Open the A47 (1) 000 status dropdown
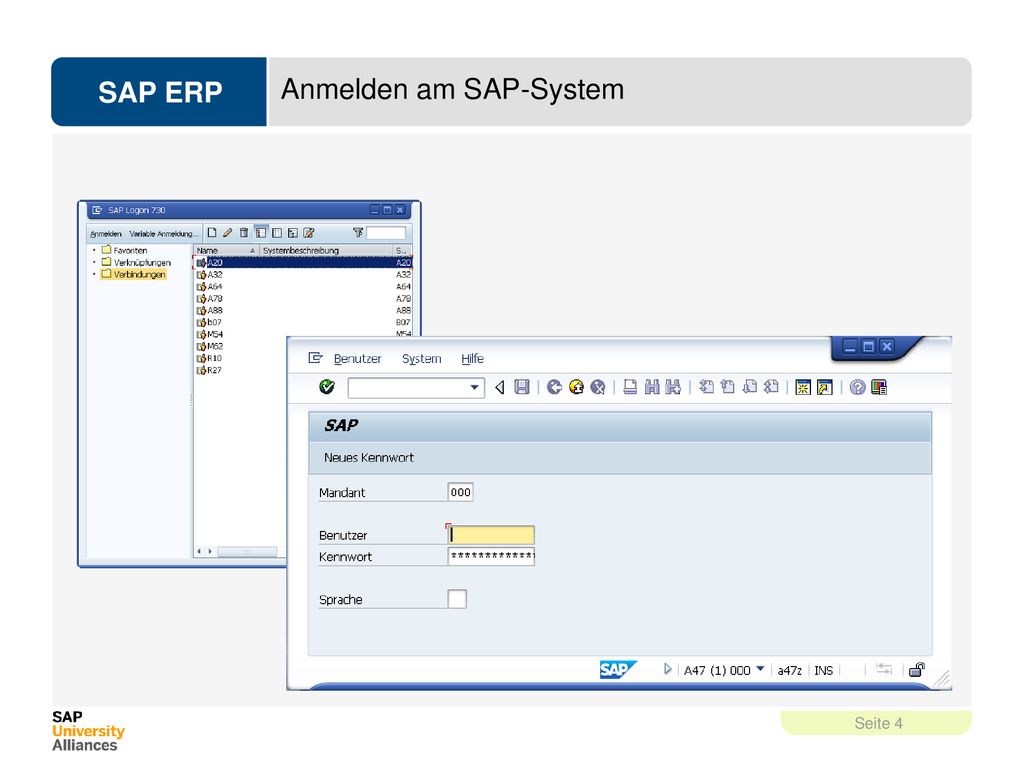The width and height of the screenshot is (1024, 768). pos(760,669)
